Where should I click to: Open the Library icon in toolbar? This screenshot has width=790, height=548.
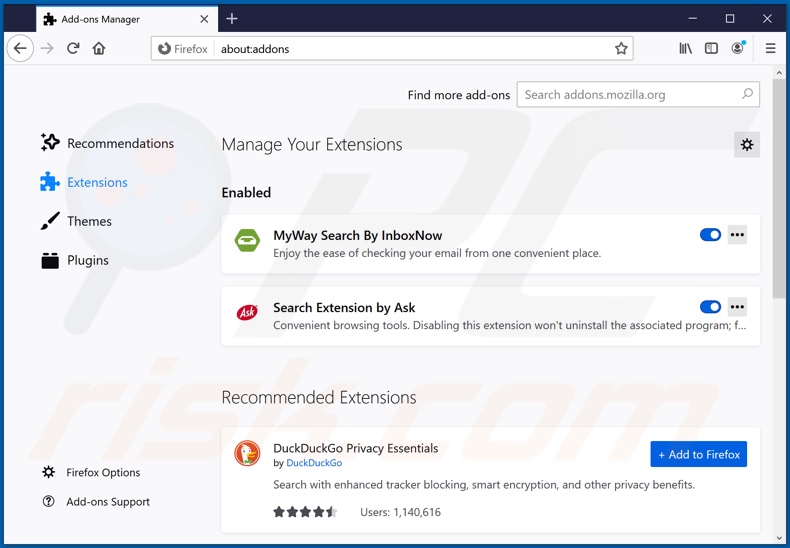(x=685, y=48)
